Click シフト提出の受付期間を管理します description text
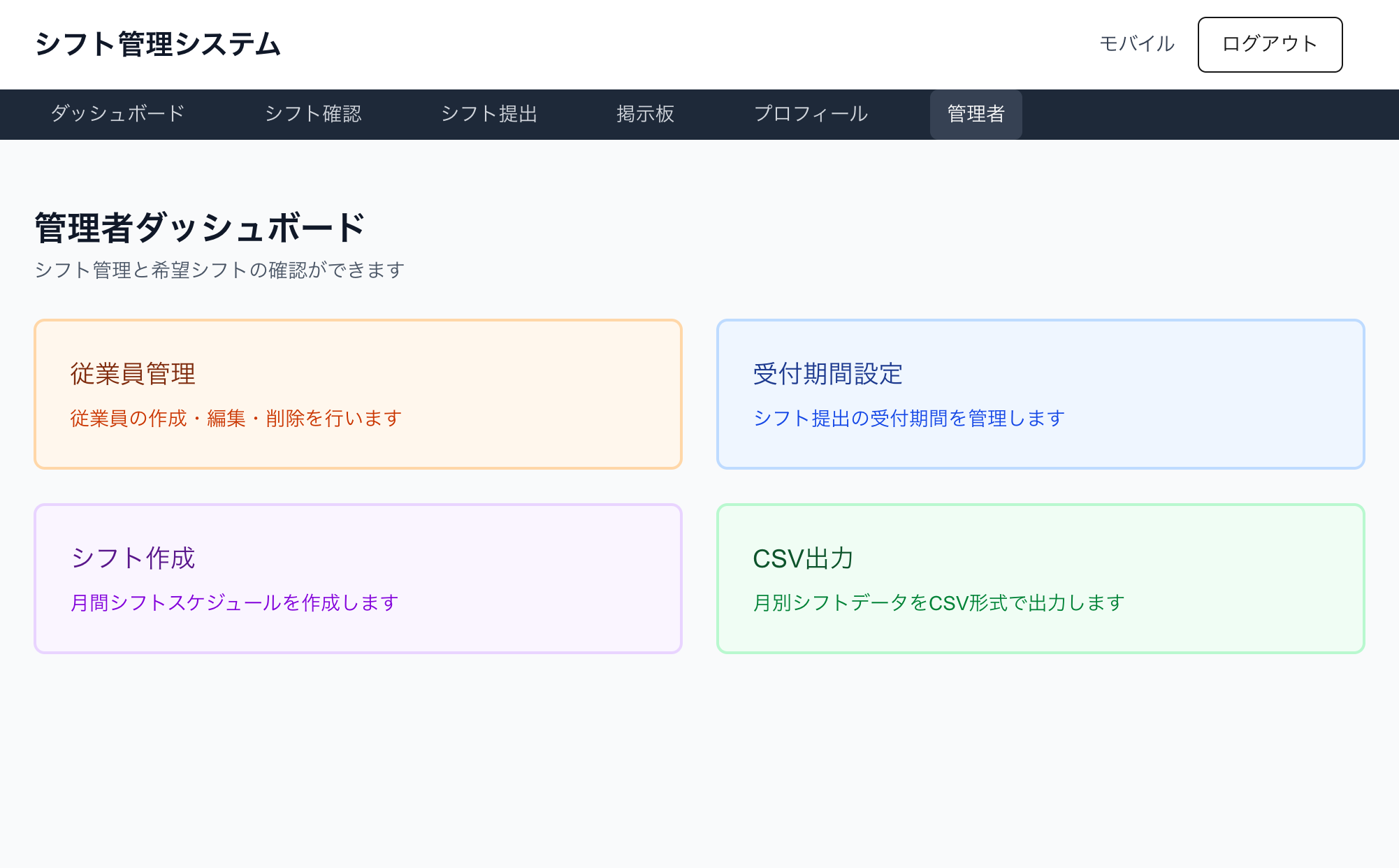 click(x=908, y=419)
